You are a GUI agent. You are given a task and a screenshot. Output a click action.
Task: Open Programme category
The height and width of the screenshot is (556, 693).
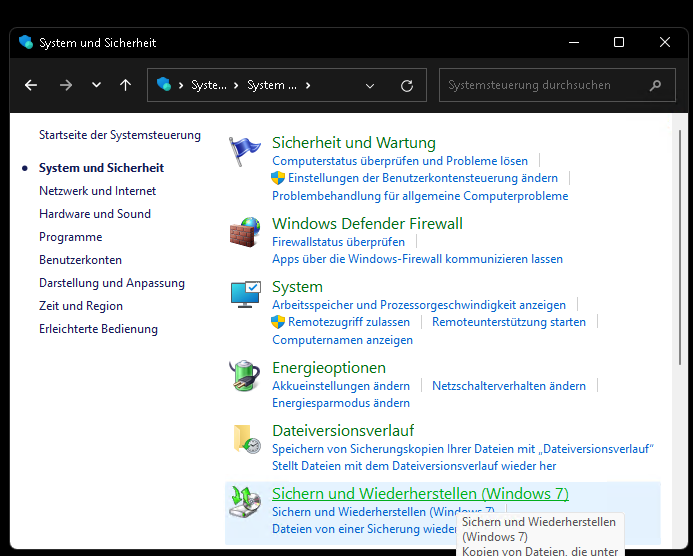point(71,237)
